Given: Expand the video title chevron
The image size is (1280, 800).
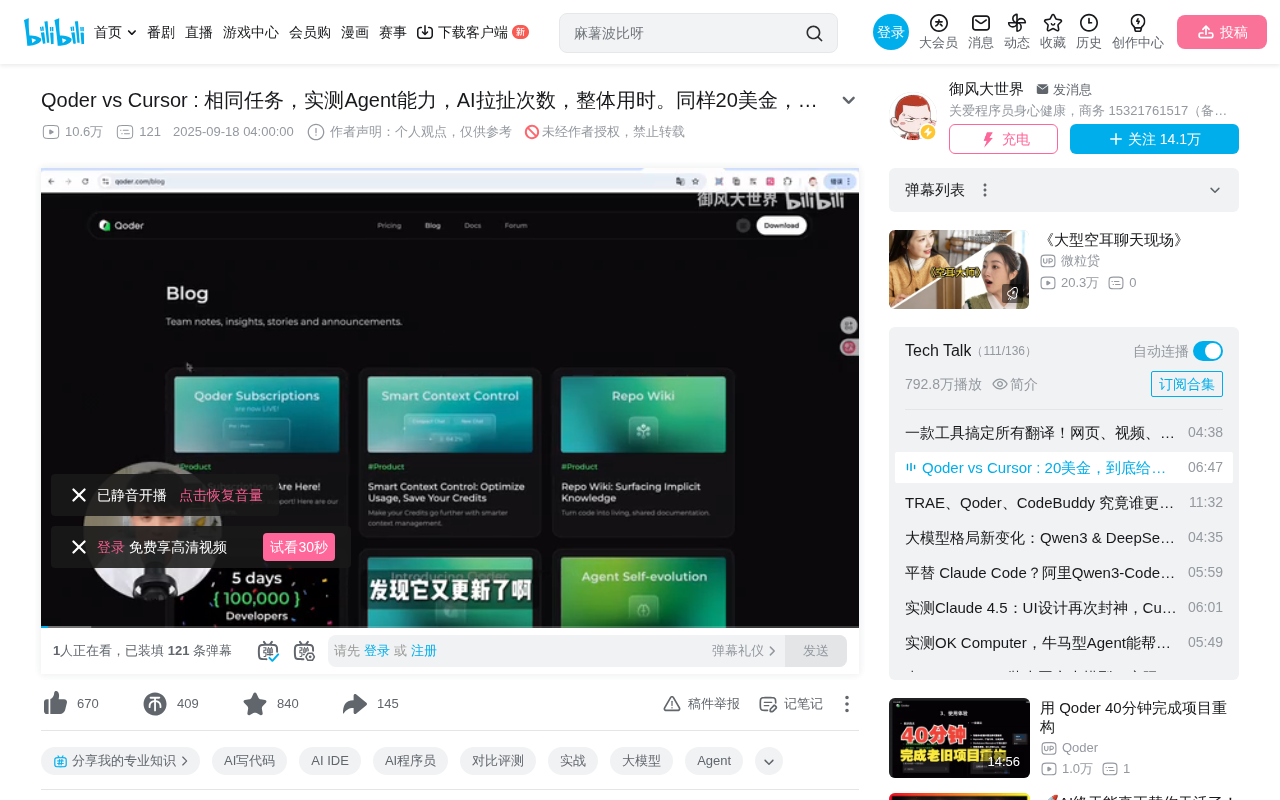Looking at the screenshot, I should tap(849, 100).
